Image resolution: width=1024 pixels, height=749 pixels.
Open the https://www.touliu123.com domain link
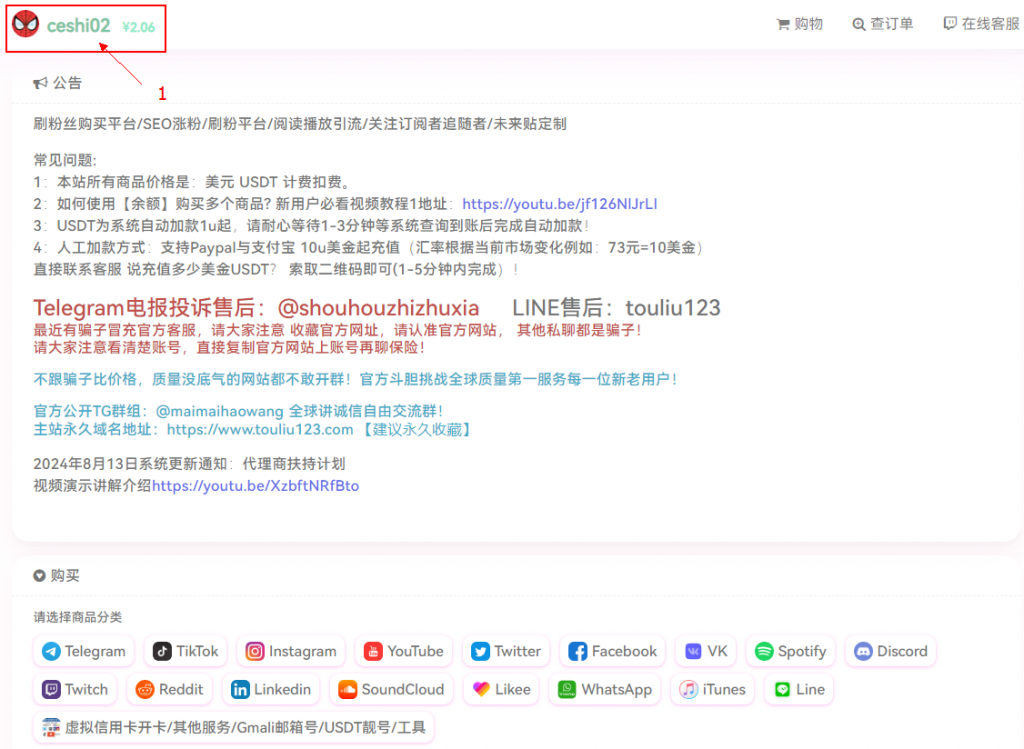pyautogui.click(x=260, y=430)
